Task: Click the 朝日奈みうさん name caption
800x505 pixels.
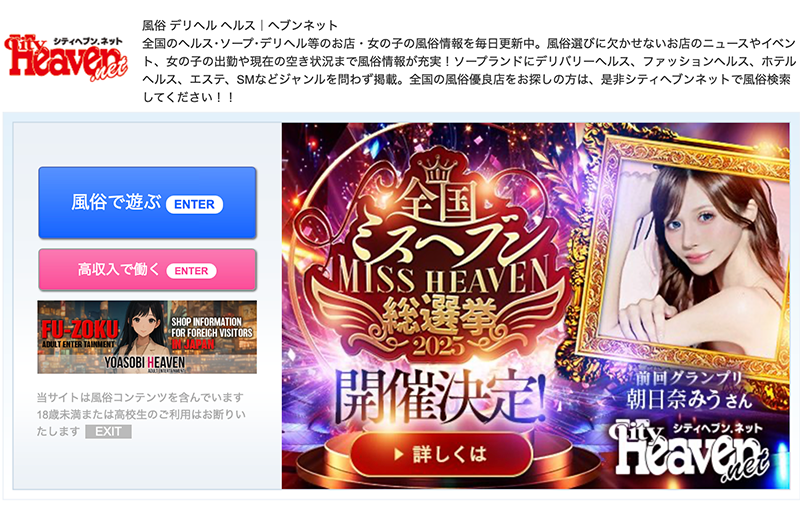Action: 690,398
